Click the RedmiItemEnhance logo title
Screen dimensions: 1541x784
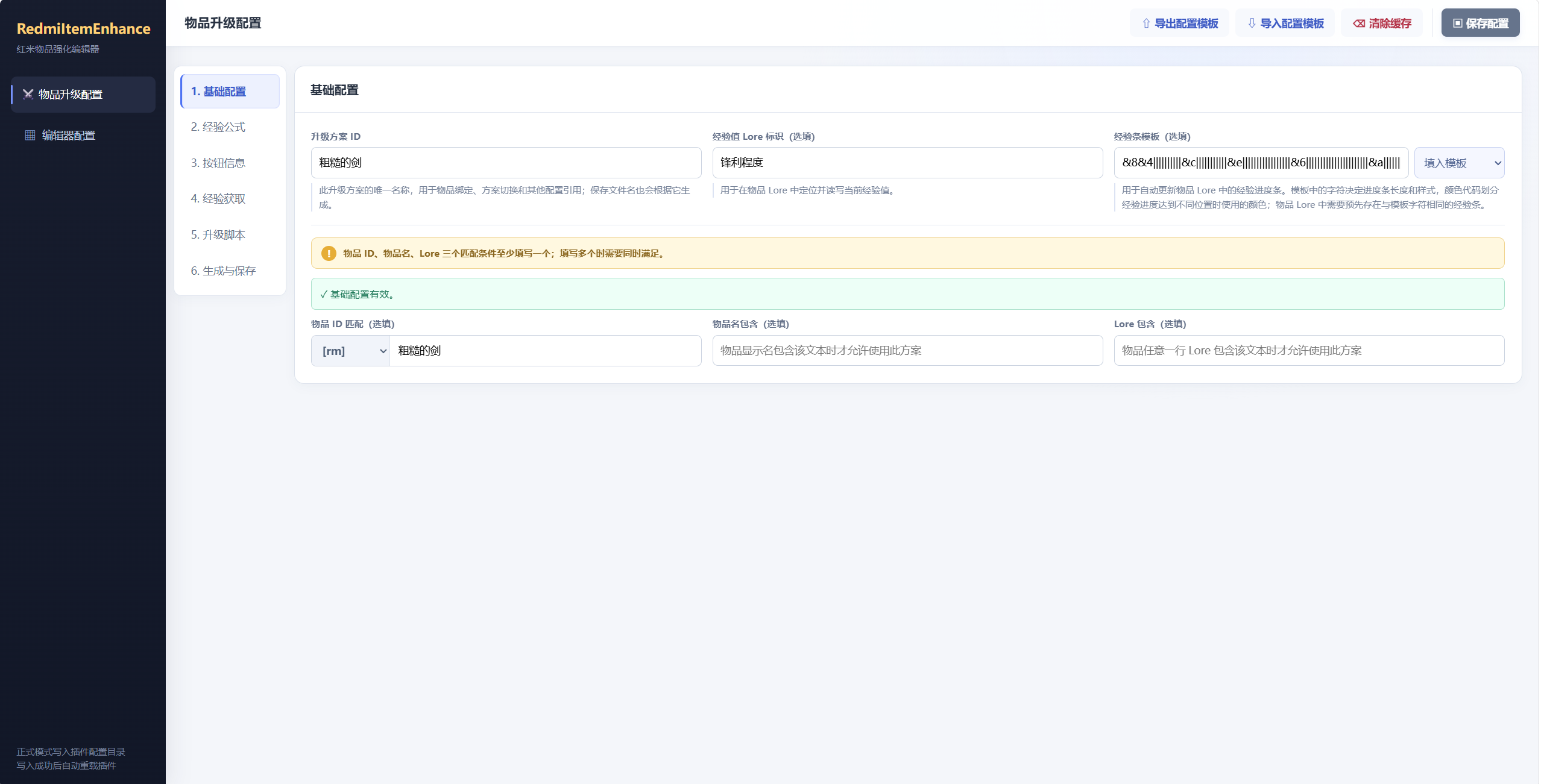point(84,28)
